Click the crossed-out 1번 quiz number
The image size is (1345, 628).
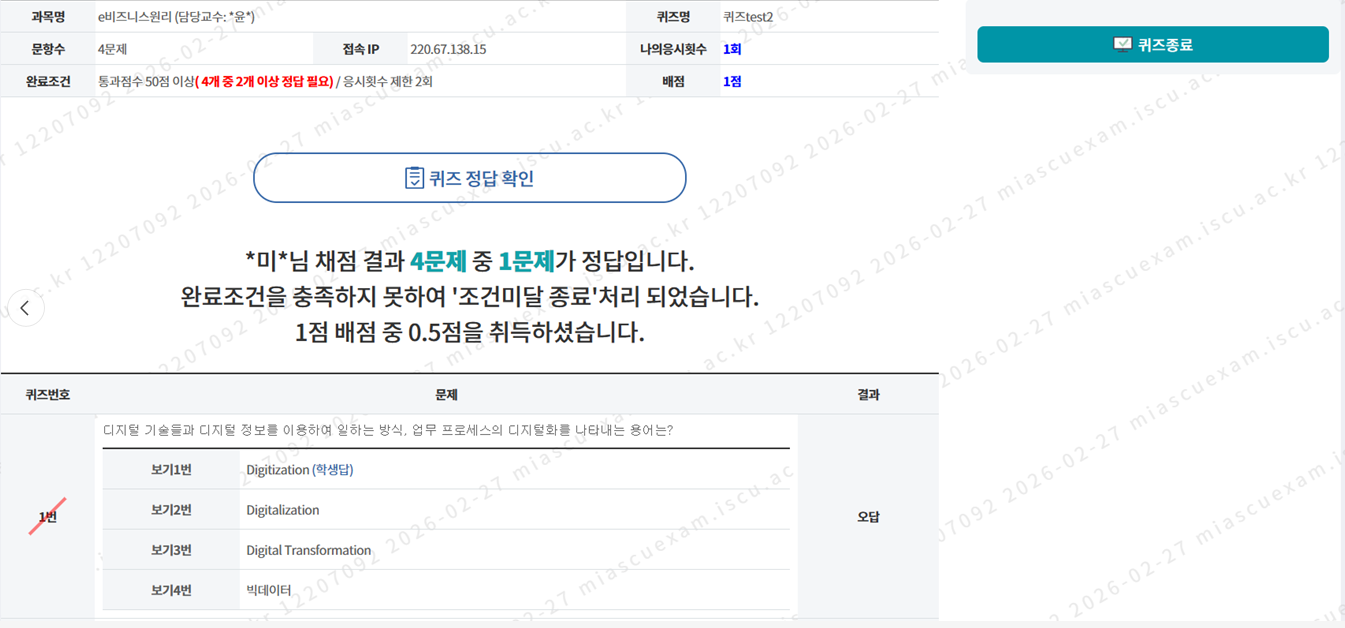[48, 517]
